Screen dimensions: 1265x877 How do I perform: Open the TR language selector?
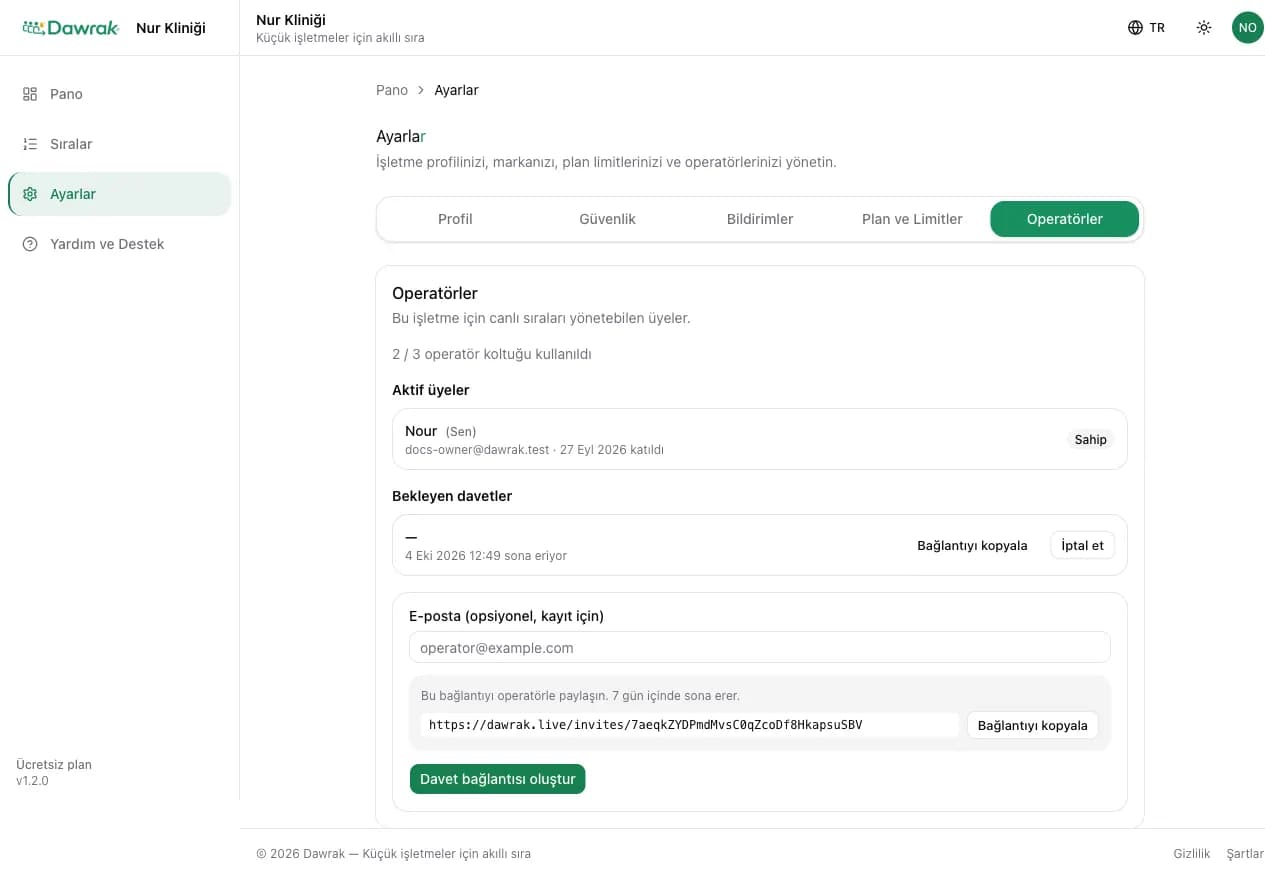[x=1146, y=28]
